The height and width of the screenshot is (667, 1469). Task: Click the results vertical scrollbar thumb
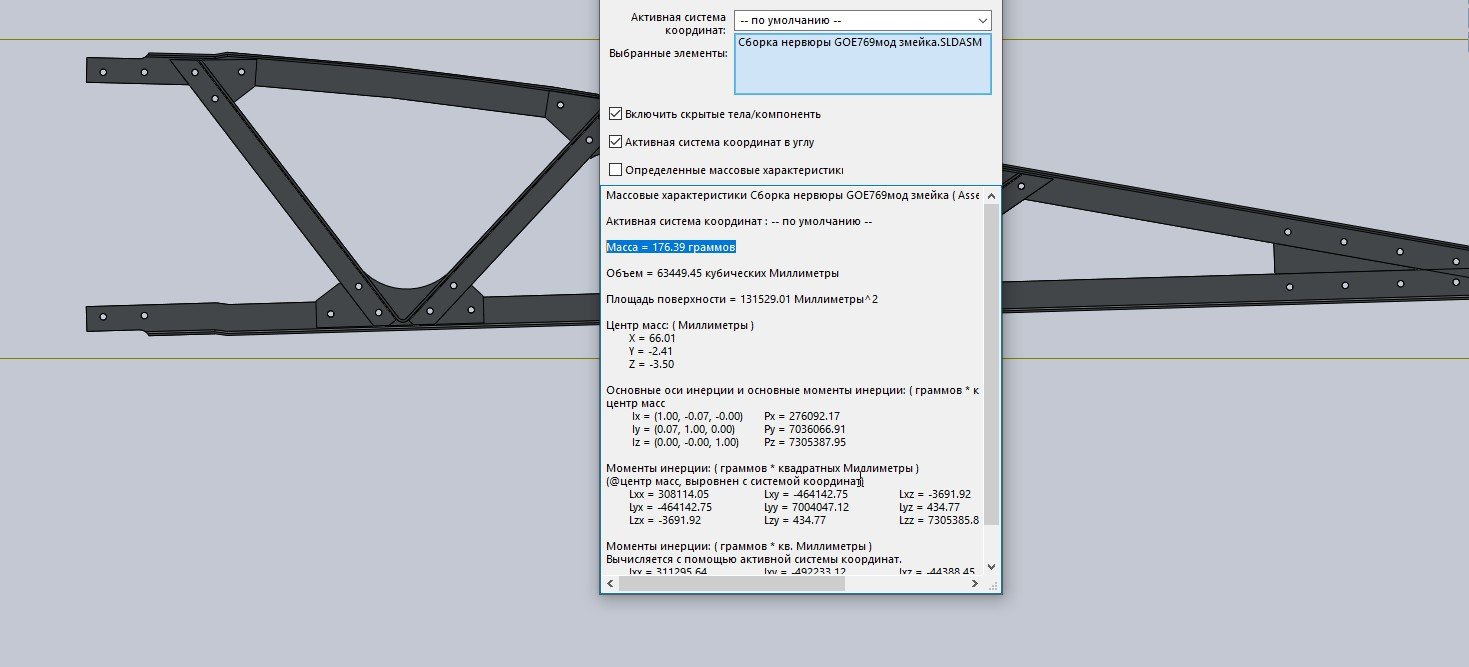[991, 365]
